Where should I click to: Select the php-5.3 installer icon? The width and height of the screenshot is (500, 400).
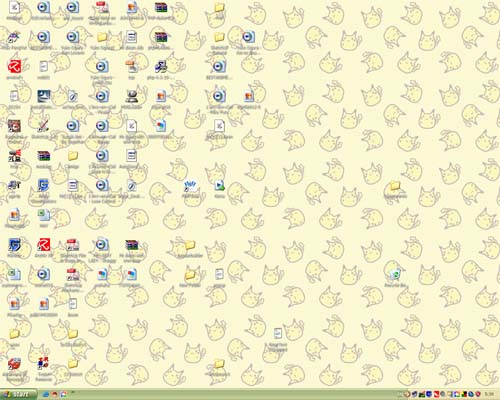click(161, 67)
